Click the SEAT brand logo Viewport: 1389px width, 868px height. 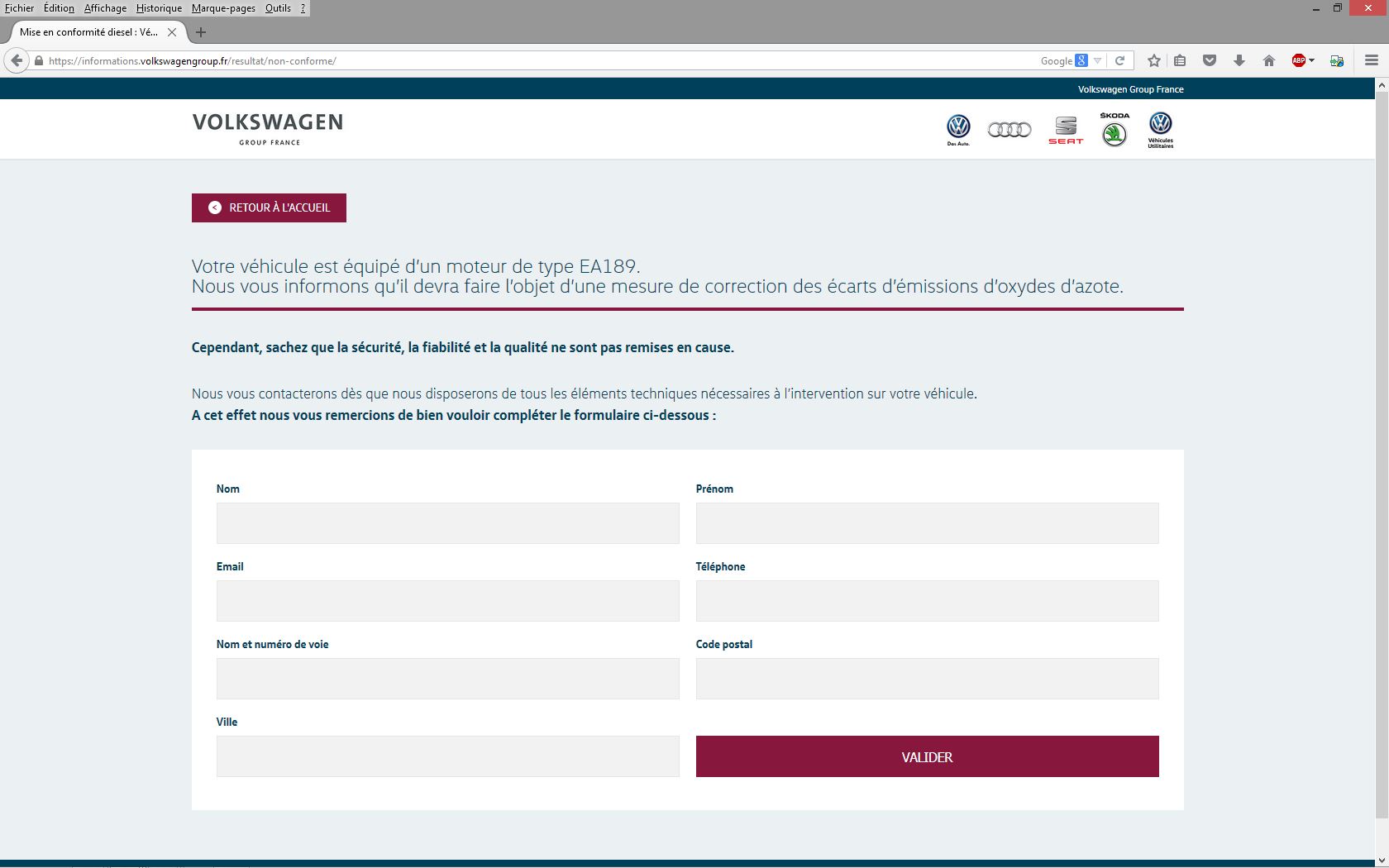1066,130
